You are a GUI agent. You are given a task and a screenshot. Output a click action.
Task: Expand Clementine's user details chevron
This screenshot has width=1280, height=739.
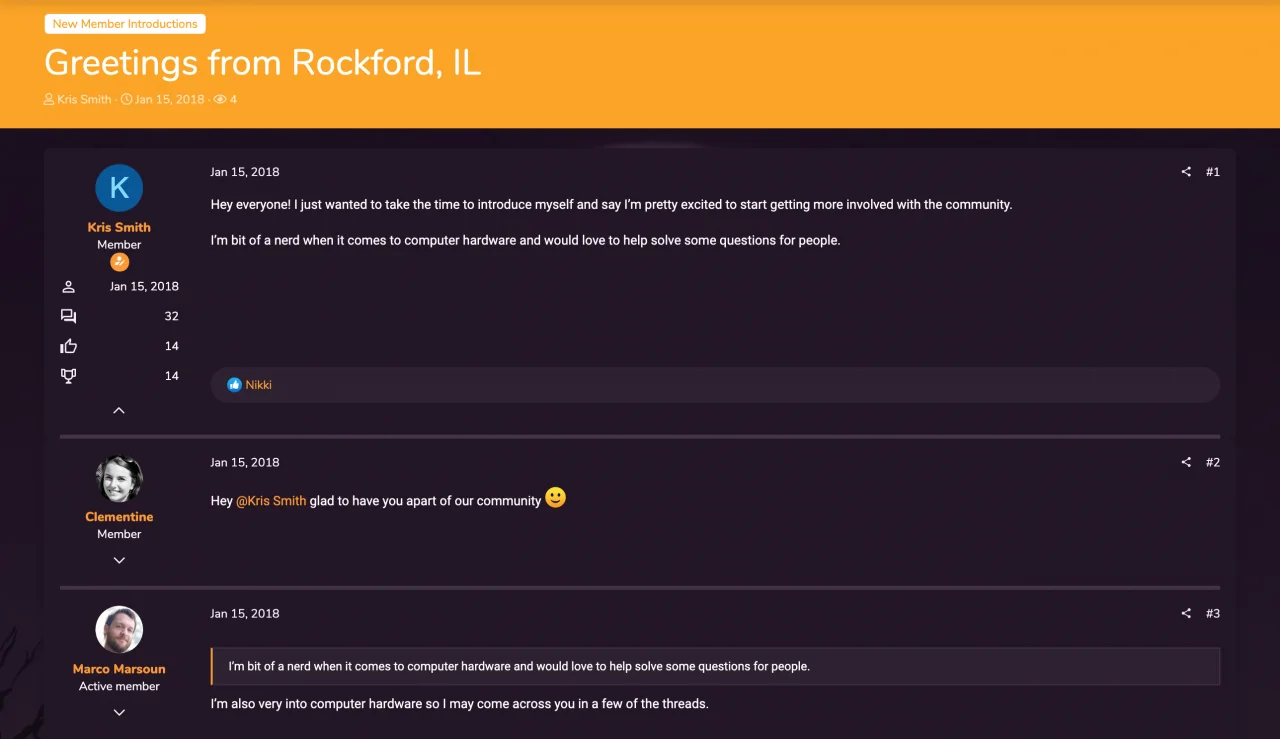click(119, 560)
